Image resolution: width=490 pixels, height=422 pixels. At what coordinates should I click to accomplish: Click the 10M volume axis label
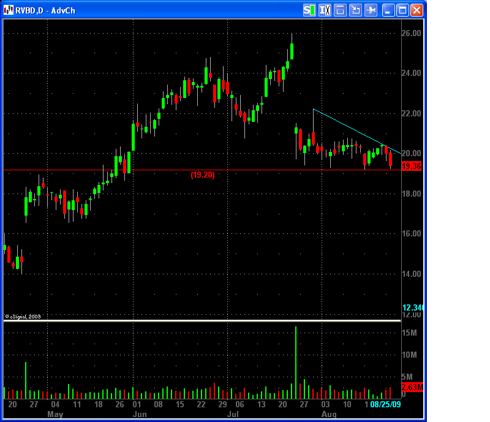click(x=409, y=355)
